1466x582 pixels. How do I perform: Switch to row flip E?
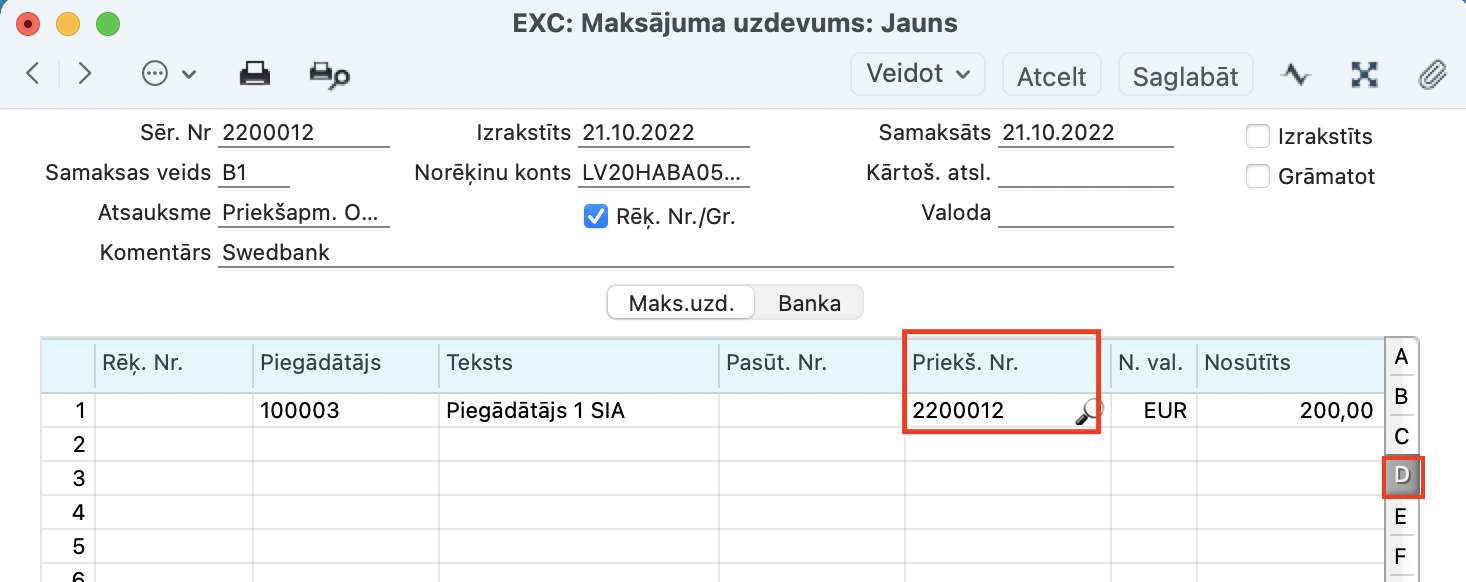1400,516
